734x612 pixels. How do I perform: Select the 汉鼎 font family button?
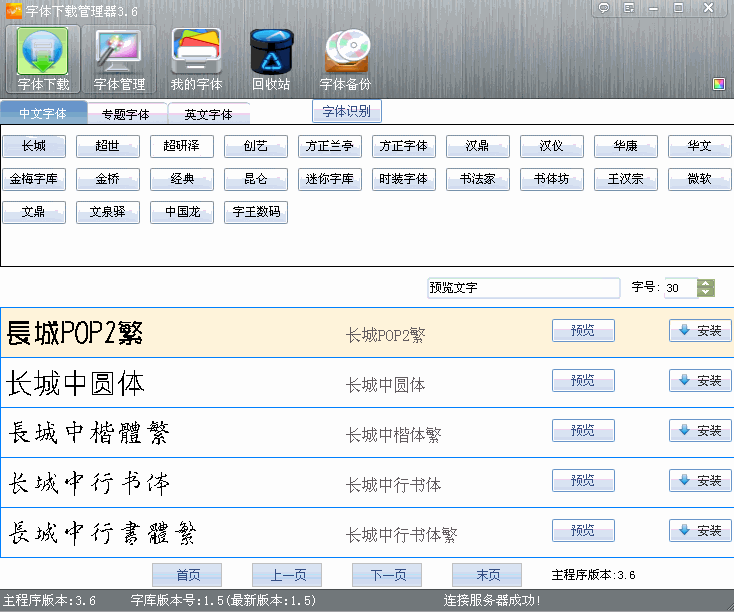click(x=477, y=146)
